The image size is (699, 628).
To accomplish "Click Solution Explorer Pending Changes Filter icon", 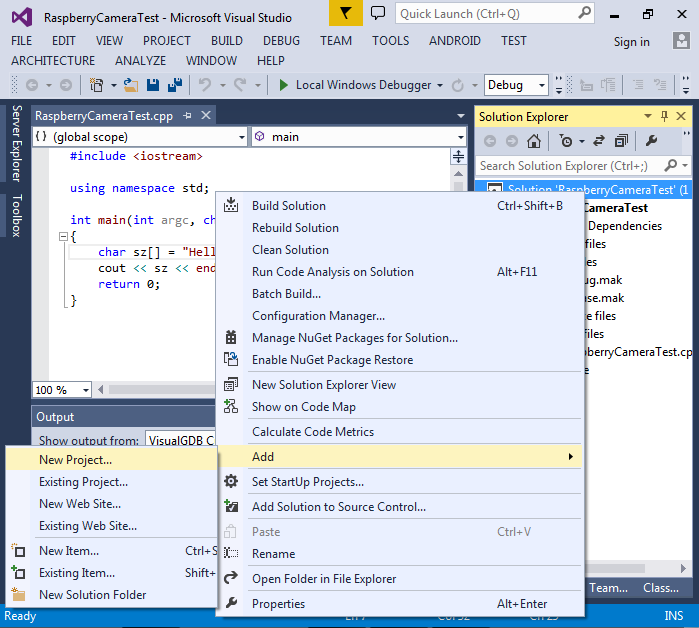I will pyautogui.click(x=566, y=141).
